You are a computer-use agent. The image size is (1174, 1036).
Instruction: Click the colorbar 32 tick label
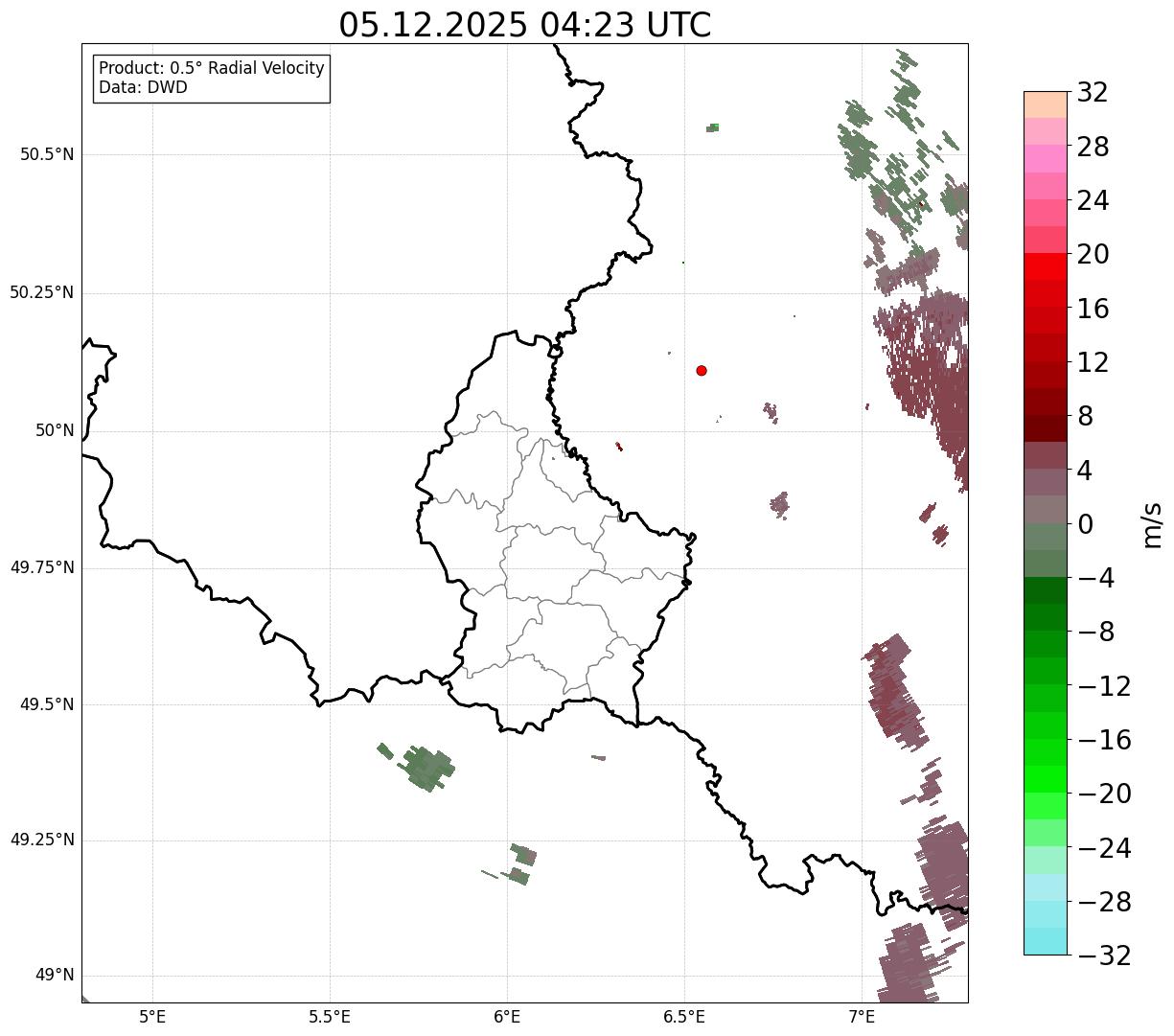[1093, 92]
